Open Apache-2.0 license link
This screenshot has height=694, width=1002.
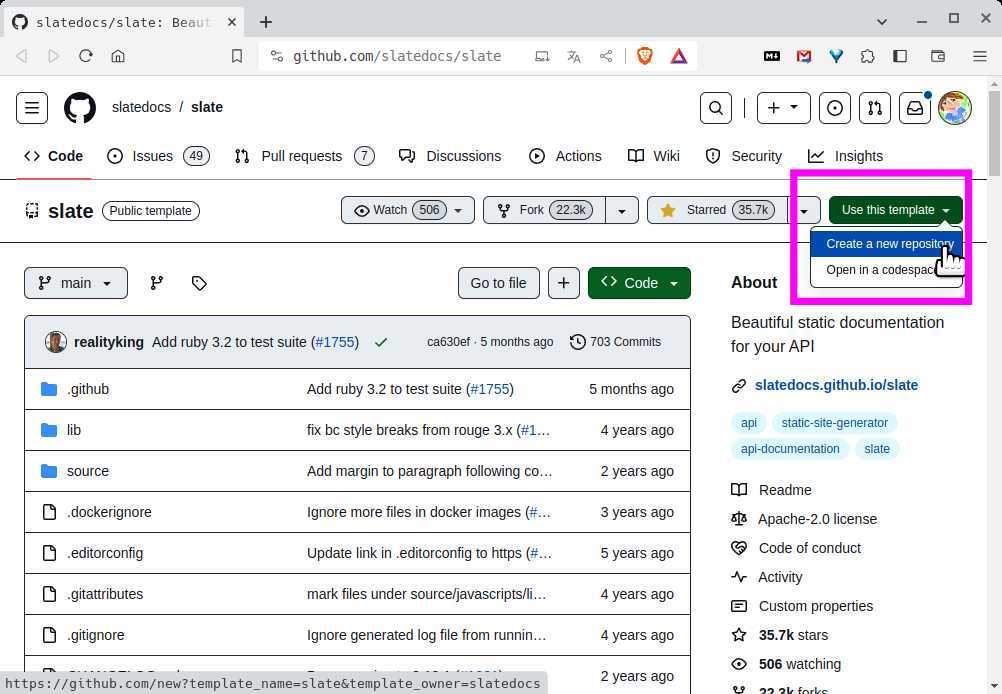[x=817, y=519]
